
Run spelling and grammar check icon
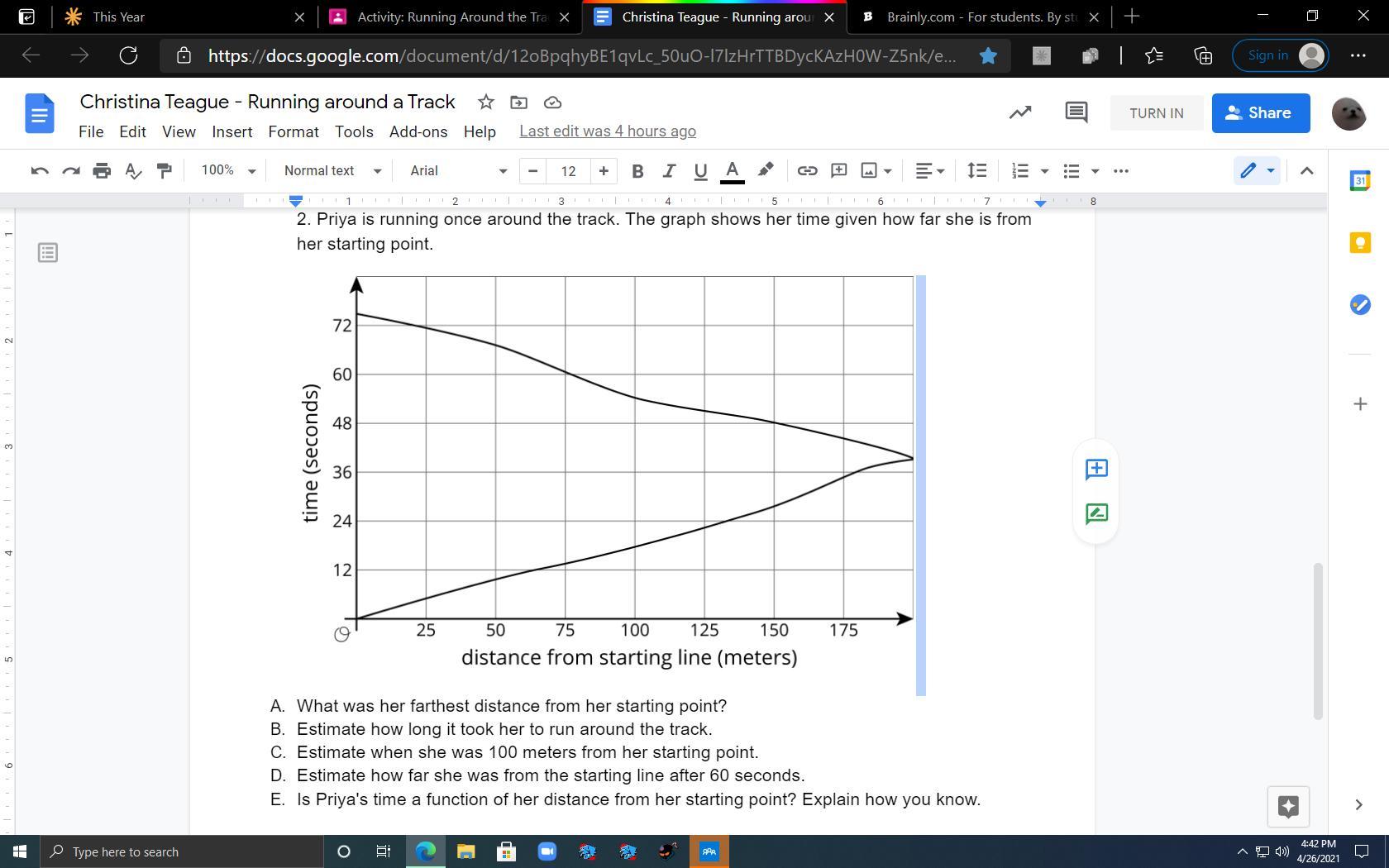point(132,171)
